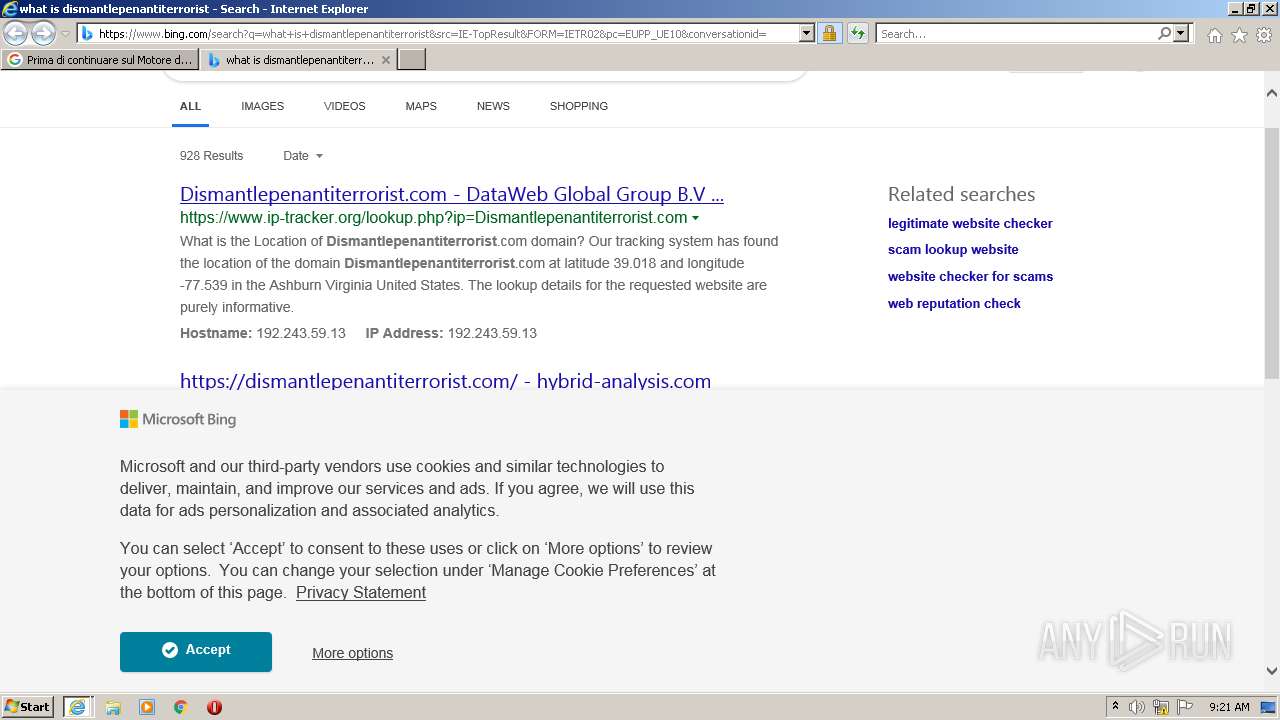Image resolution: width=1280 pixels, height=720 pixels.
Task: Click the Microsoft Bing logo in banner
Action: [x=178, y=419]
